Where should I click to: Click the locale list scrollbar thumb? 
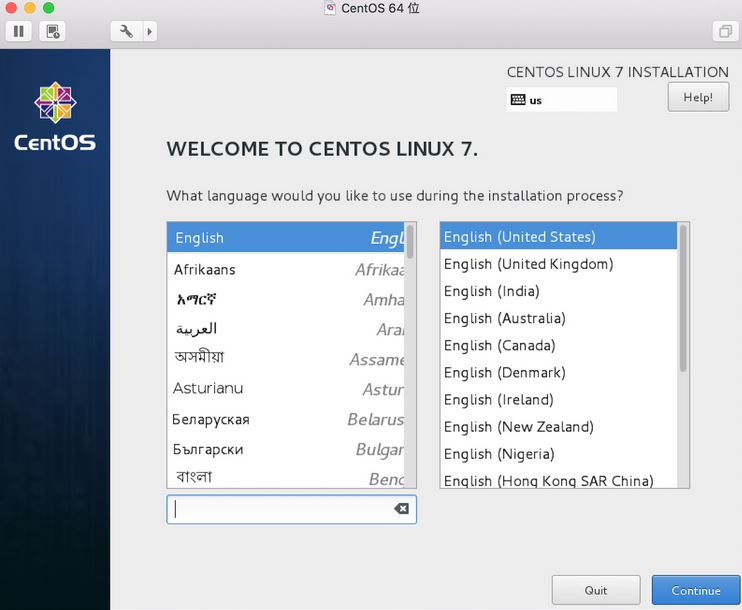click(683, 298)
